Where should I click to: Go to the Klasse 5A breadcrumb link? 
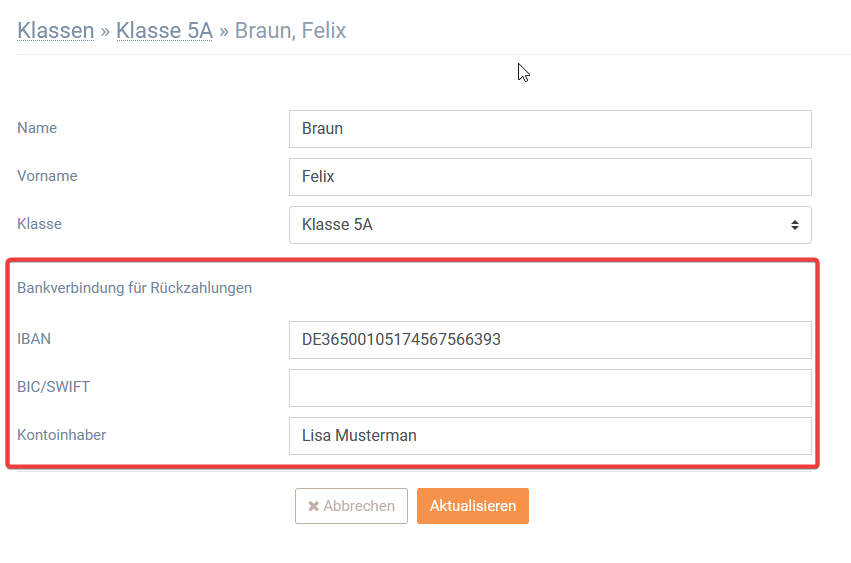[x=164, y=30]
